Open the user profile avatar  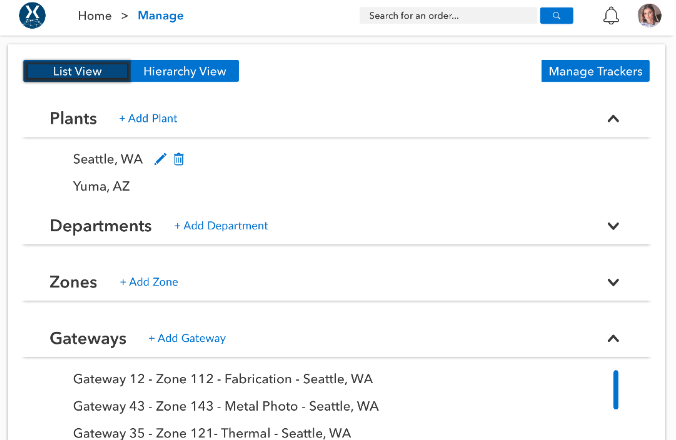pyautogui.click(x=649, y=16)
